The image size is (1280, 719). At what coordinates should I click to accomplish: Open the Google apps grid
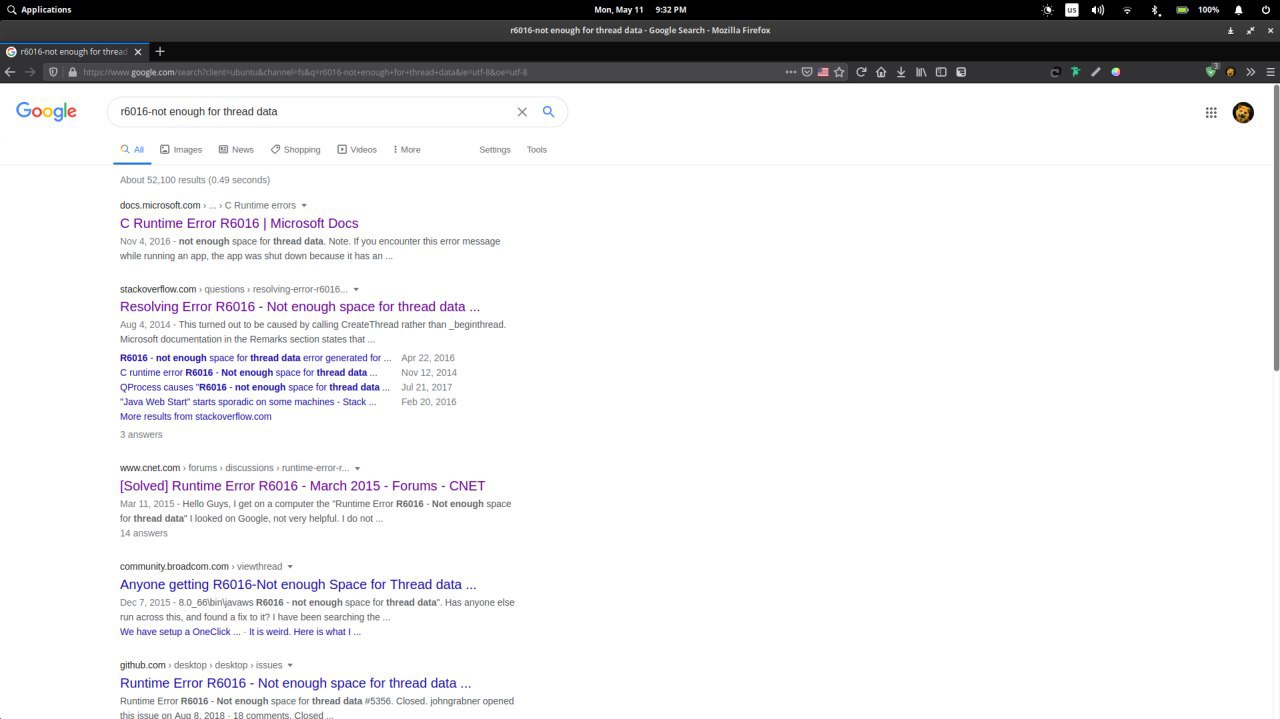click(x=1211, y=113)
